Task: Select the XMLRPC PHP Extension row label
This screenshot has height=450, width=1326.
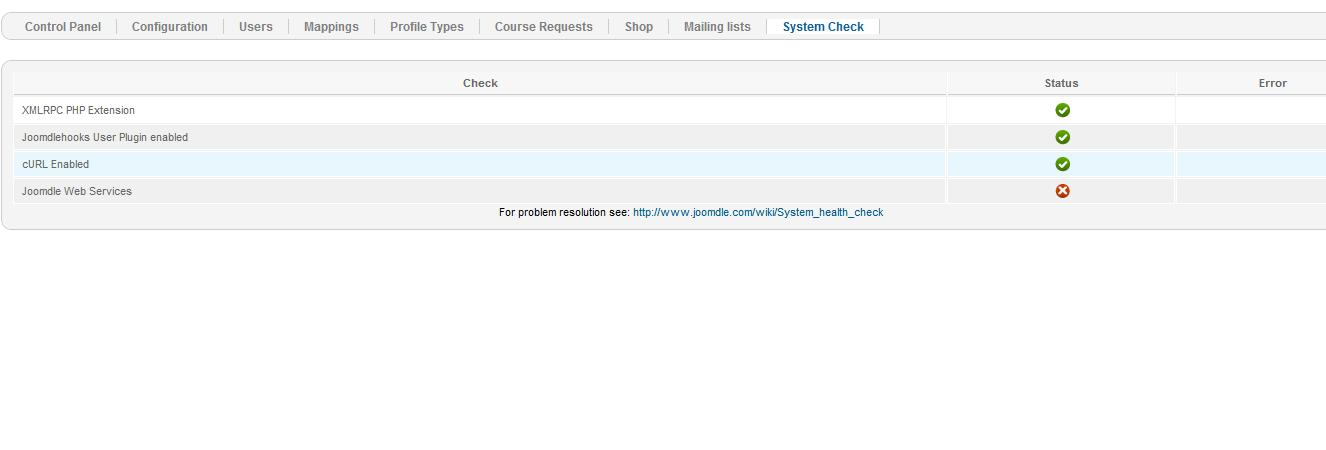Action: coord(78,110)
